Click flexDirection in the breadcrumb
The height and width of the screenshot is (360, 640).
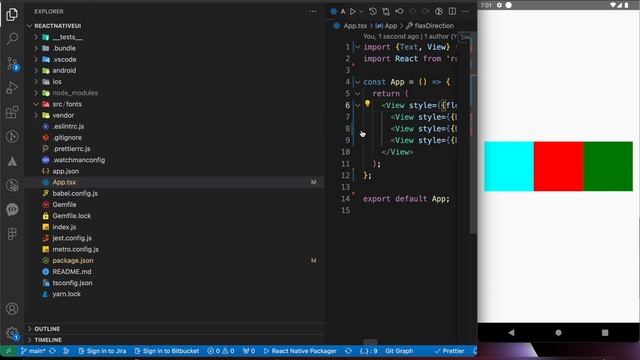click(434, 26)
